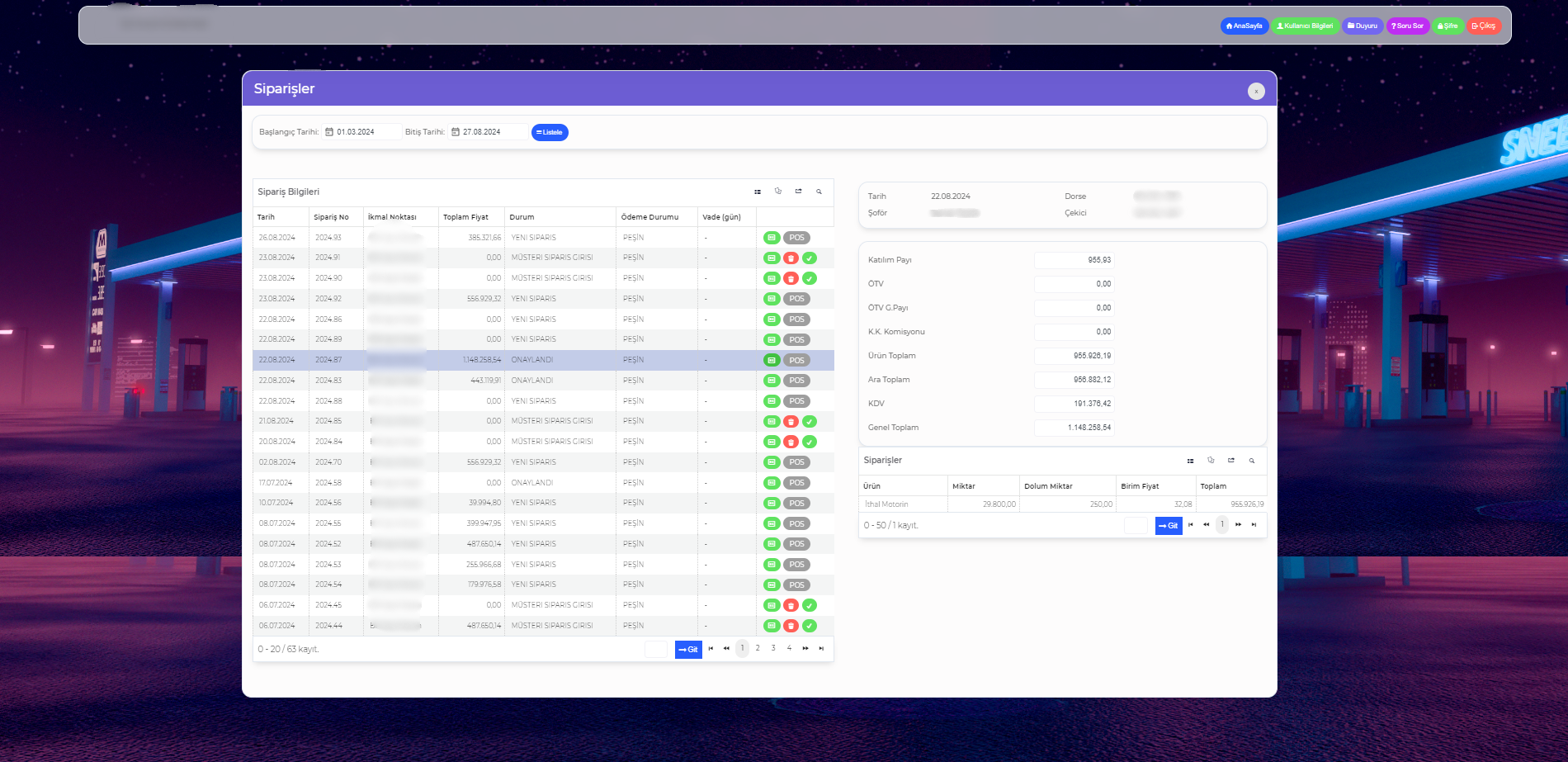Click the export icon in Sipariş Bilgileri toolbar
The height and width of the screenshot is (762, 1568).
[798, 192]
